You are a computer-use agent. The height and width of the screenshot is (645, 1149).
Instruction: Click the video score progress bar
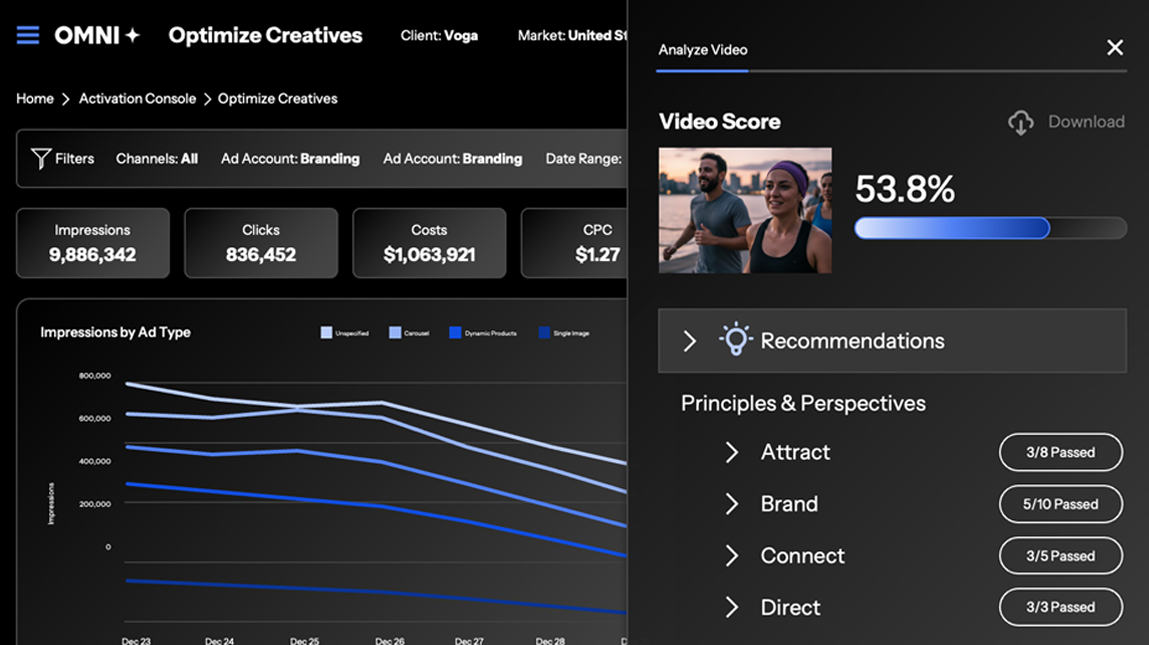pos(990,229)
